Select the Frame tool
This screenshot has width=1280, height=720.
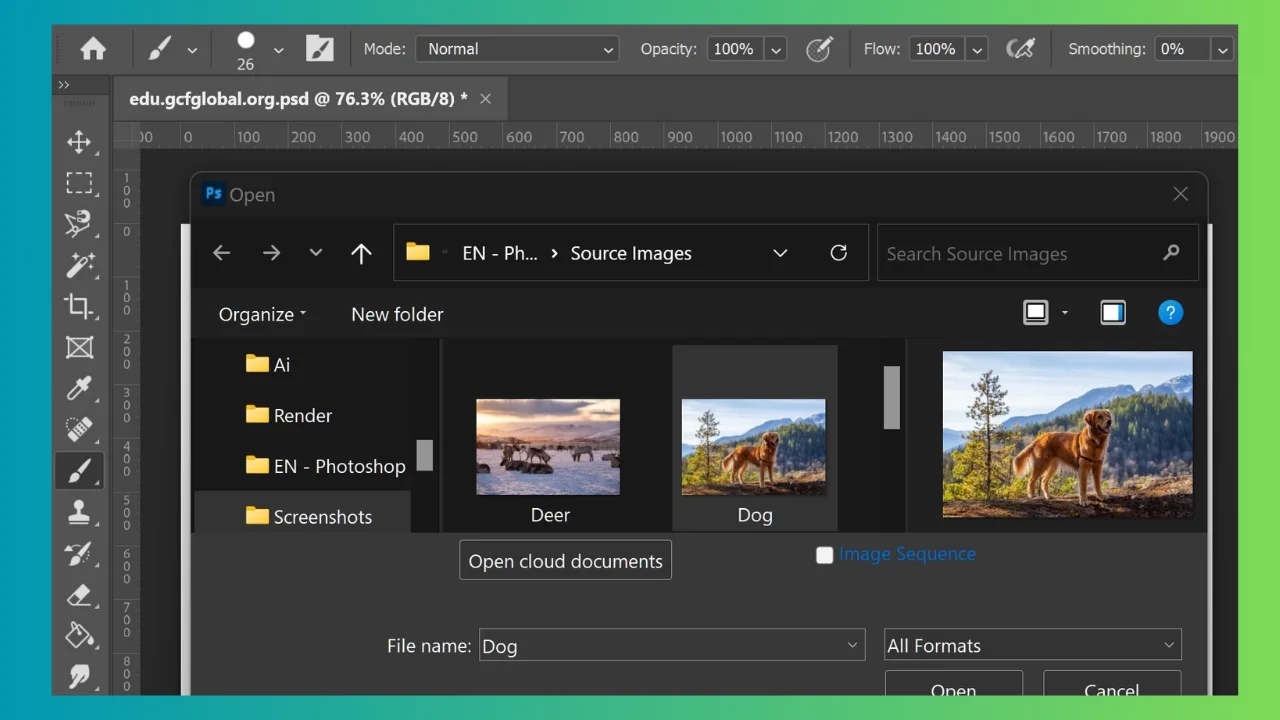79,347
